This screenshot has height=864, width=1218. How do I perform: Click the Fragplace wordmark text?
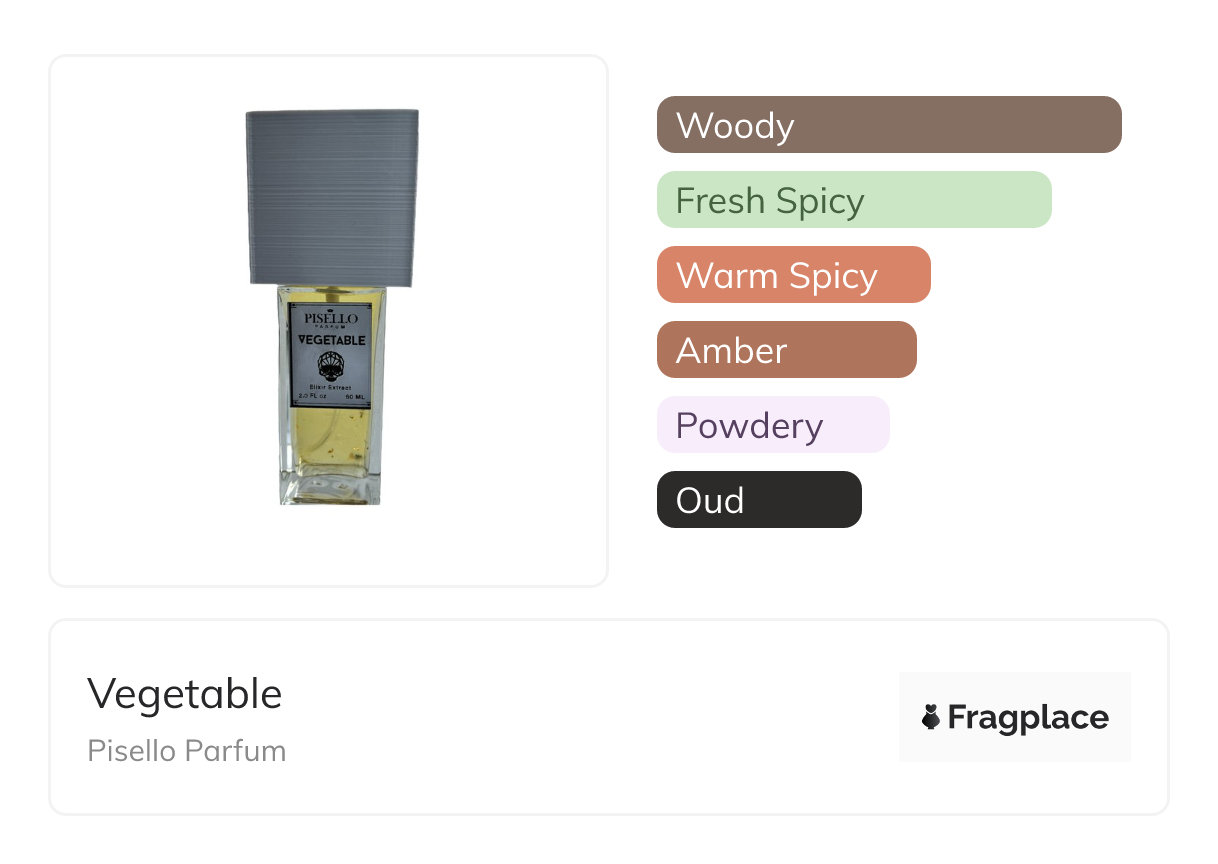(x=1028, y=718)
